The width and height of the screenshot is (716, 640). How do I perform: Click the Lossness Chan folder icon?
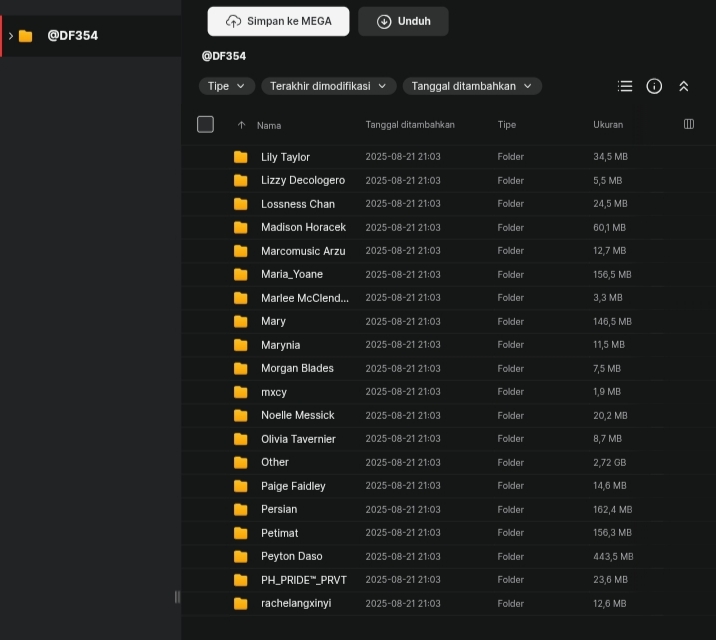pyautogui.click(x=241, y=204)
